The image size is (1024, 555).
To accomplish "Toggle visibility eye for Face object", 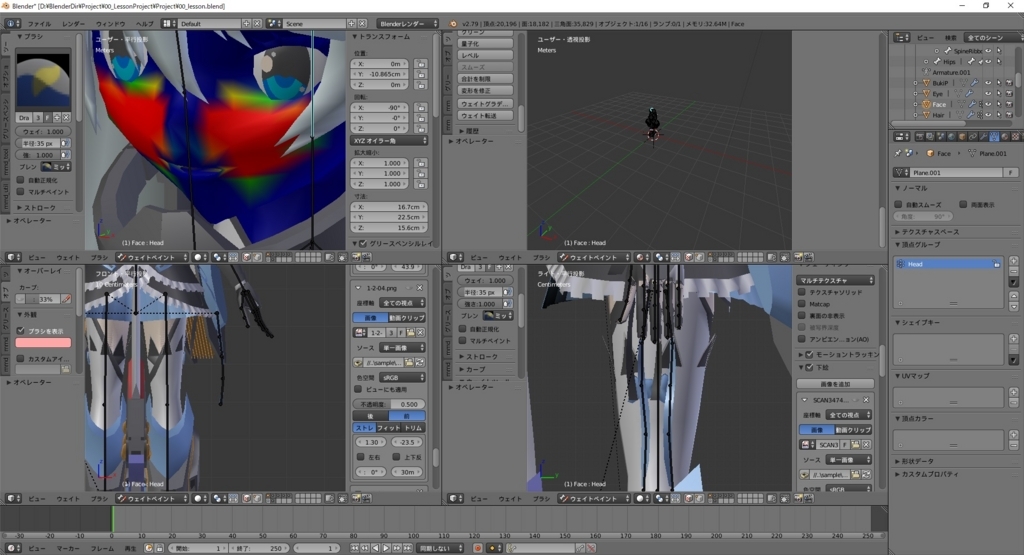I will point(988,104).
